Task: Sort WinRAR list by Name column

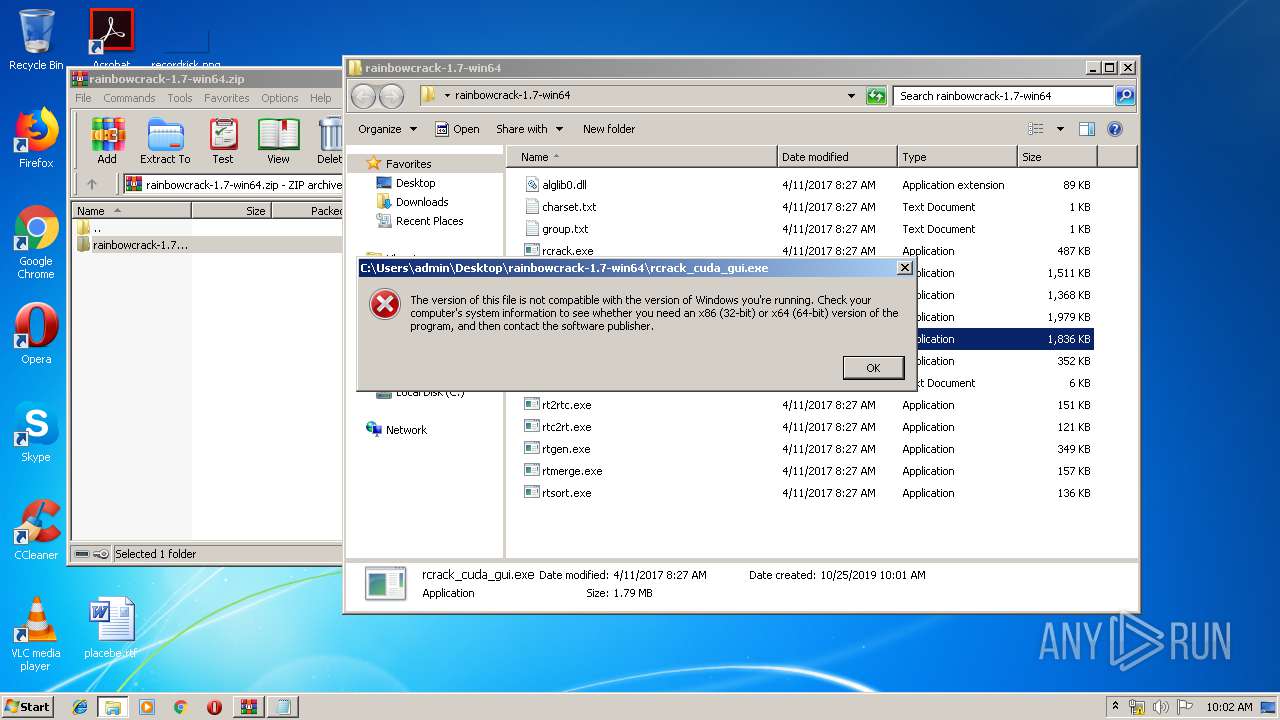Action: (x=131, y=211)
